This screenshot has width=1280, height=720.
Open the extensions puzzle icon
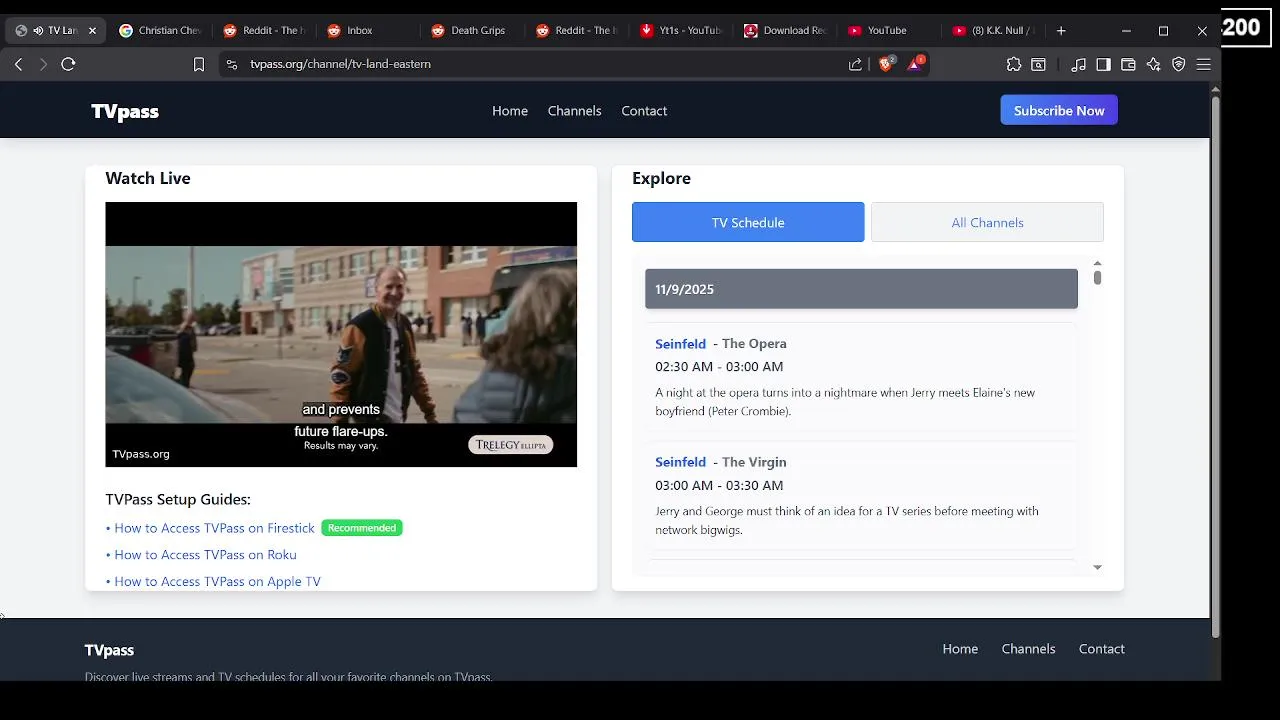1014,64
